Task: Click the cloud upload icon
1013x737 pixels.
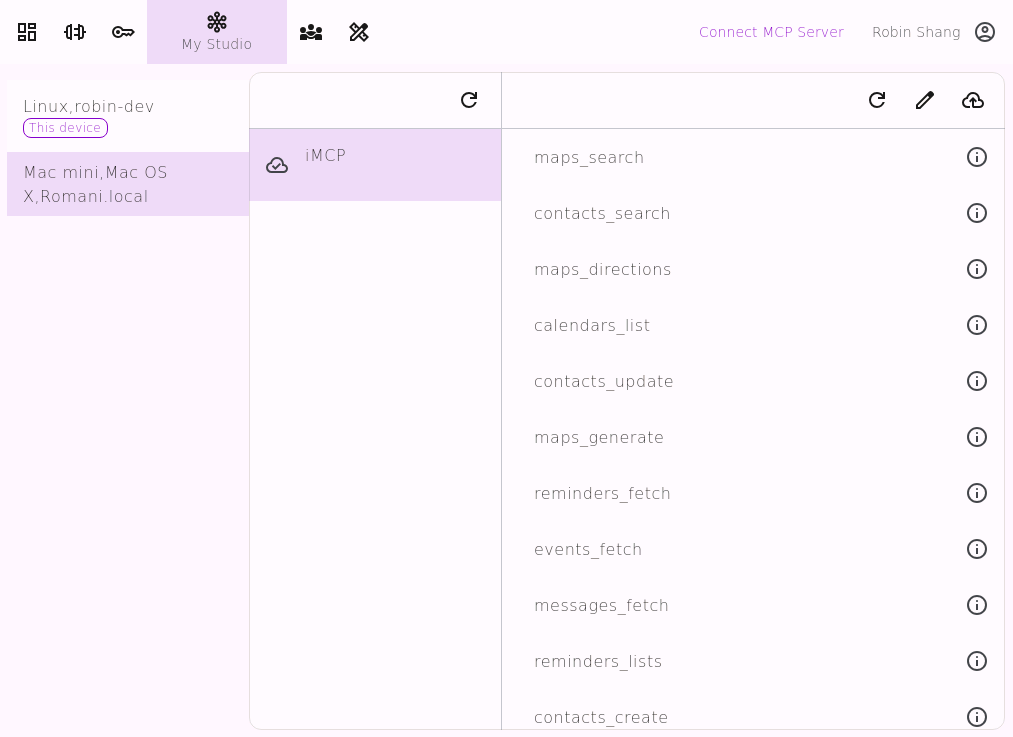Action: pyautogui.click(x=973, y=100)
